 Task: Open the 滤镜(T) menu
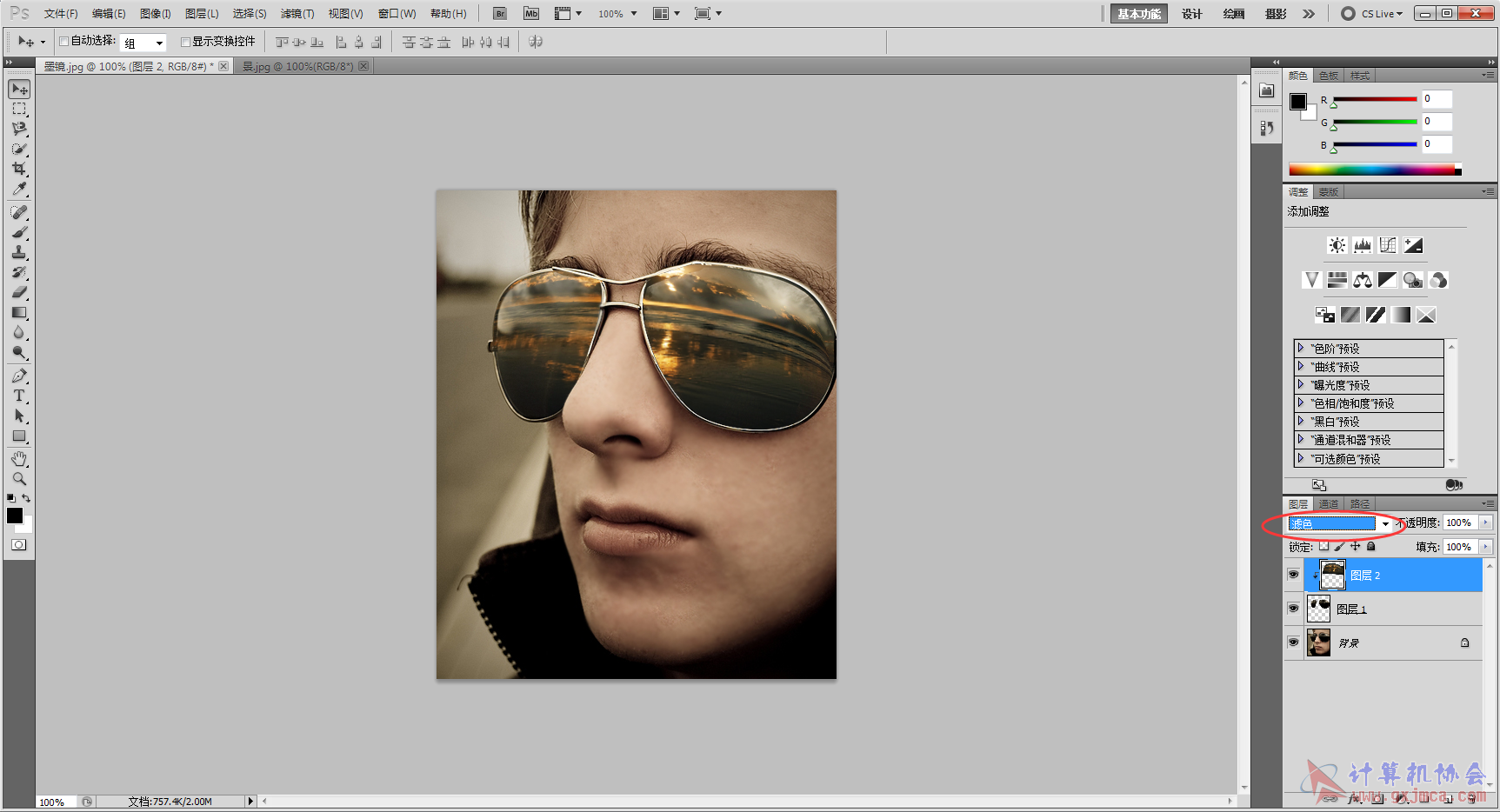click(x=297, y=14)
